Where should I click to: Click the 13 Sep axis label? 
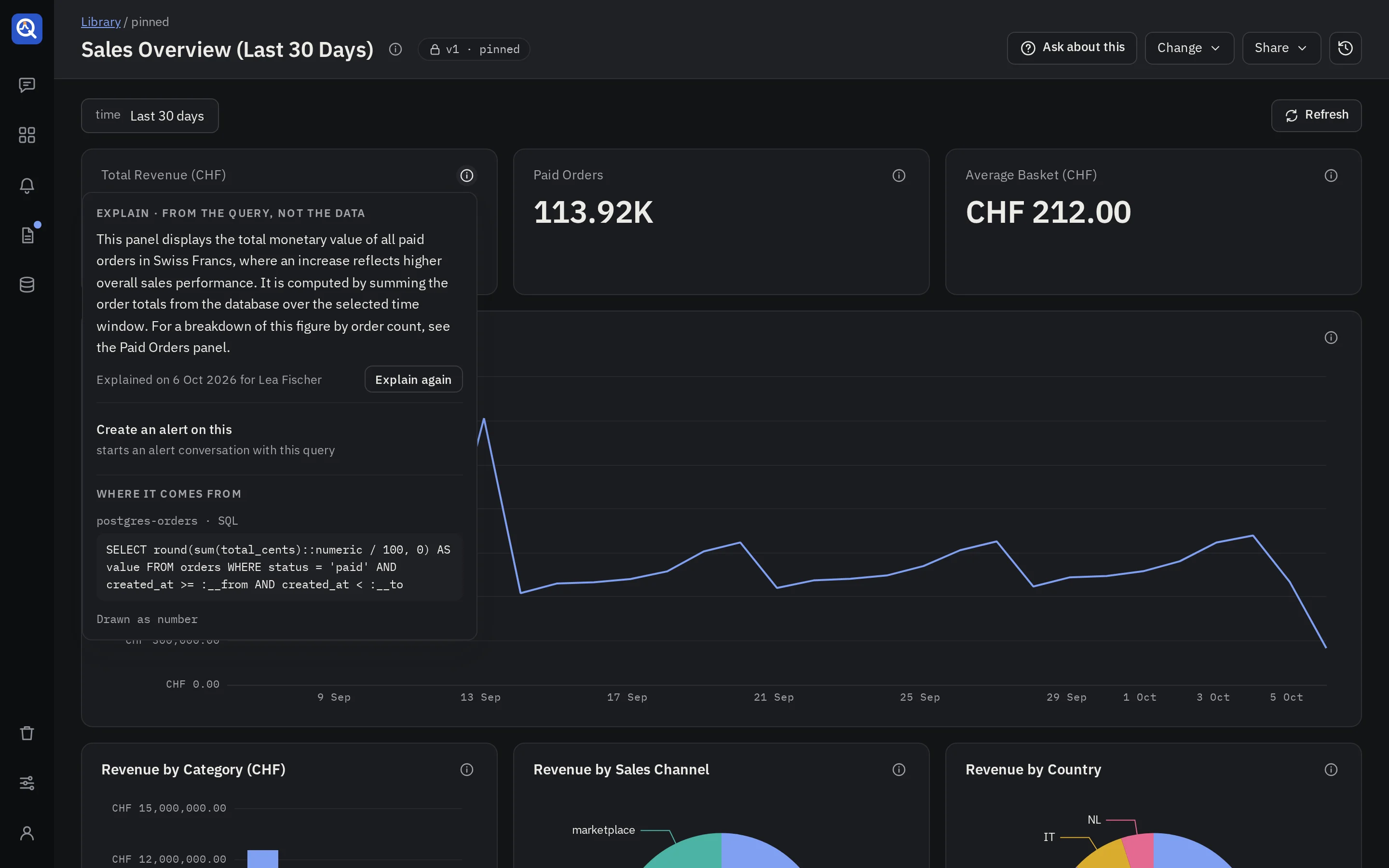480,697
